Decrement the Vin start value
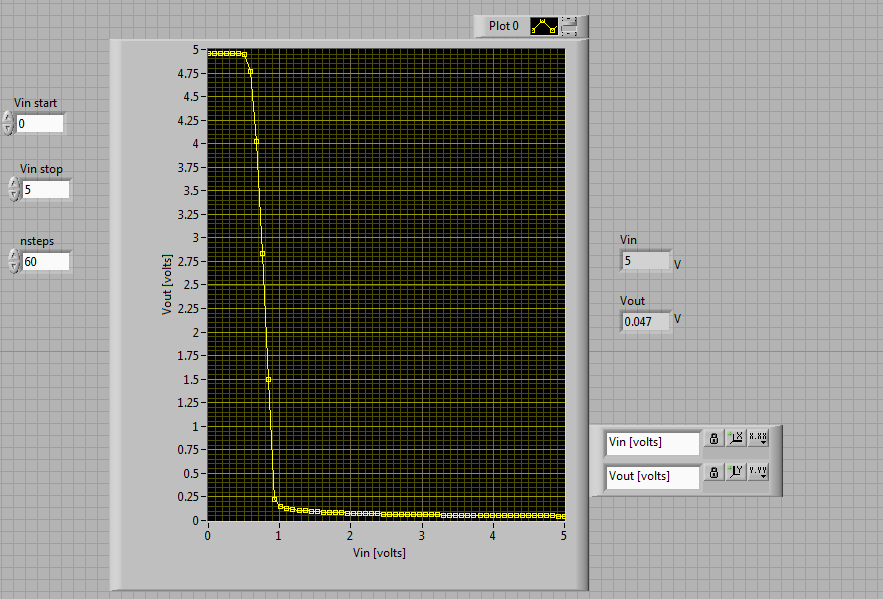Screen dimensions: 883x599 [x=7, y=129]
